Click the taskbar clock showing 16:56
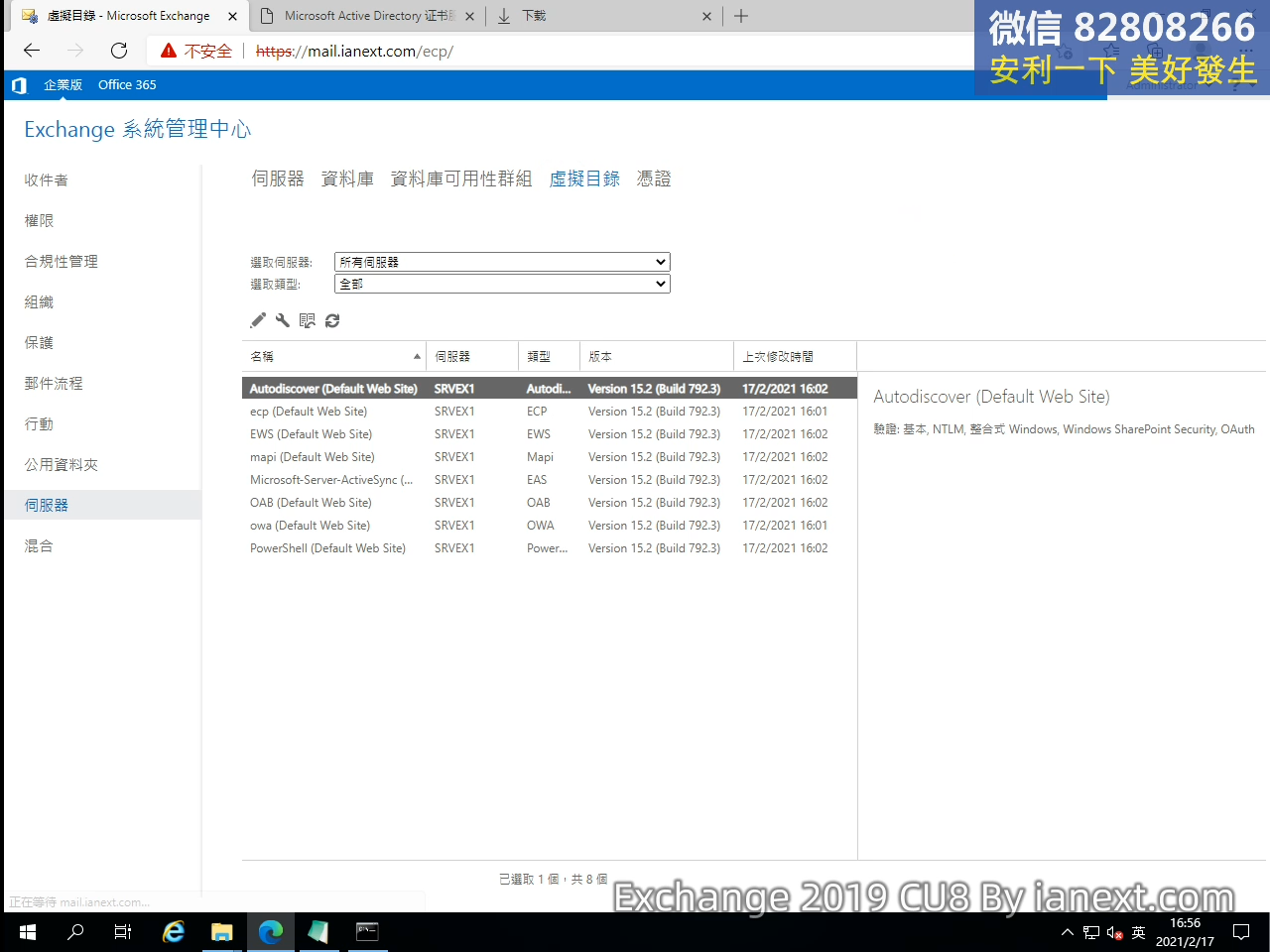Image resolution: width=1270 pixels, height=952 pixels. coord(1185,932)
